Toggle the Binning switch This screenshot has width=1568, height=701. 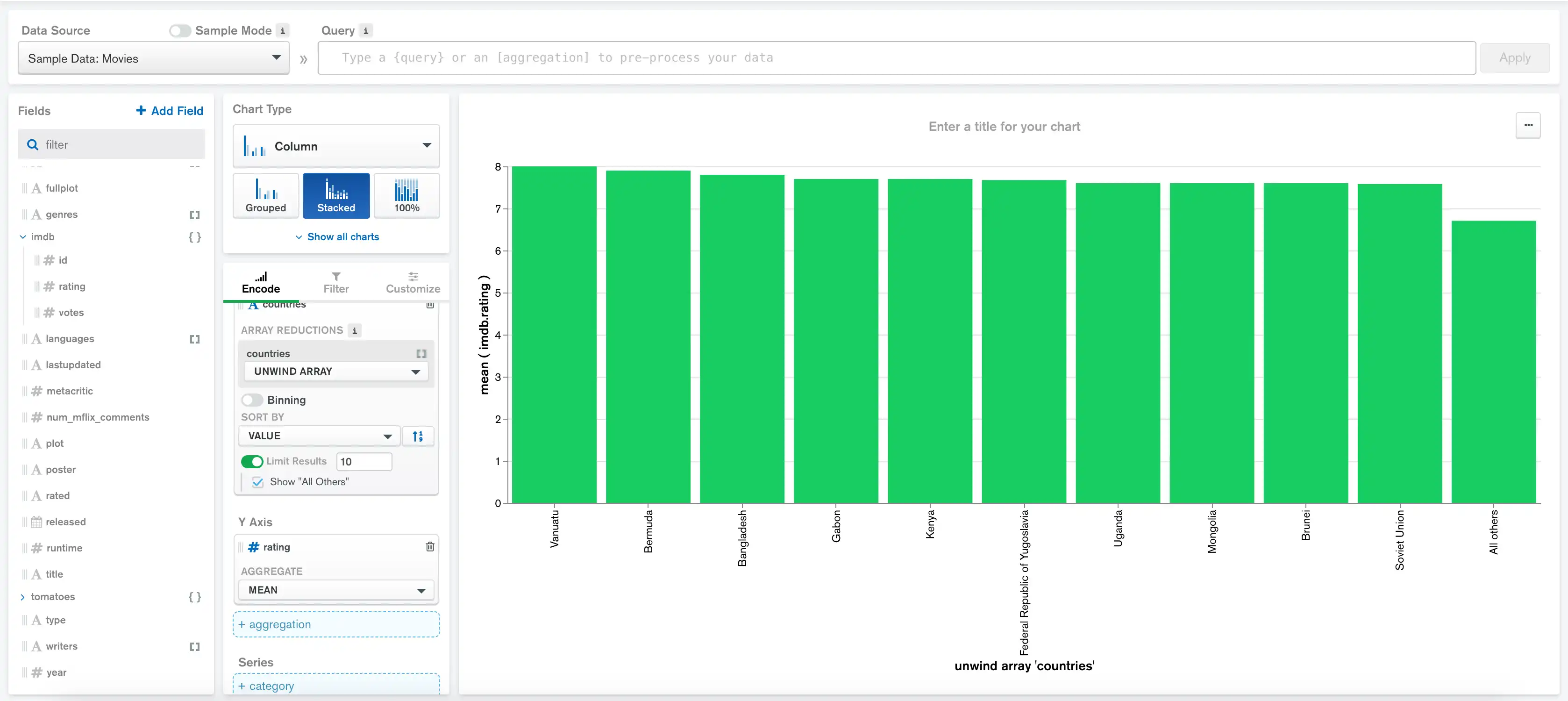[251, 400]
